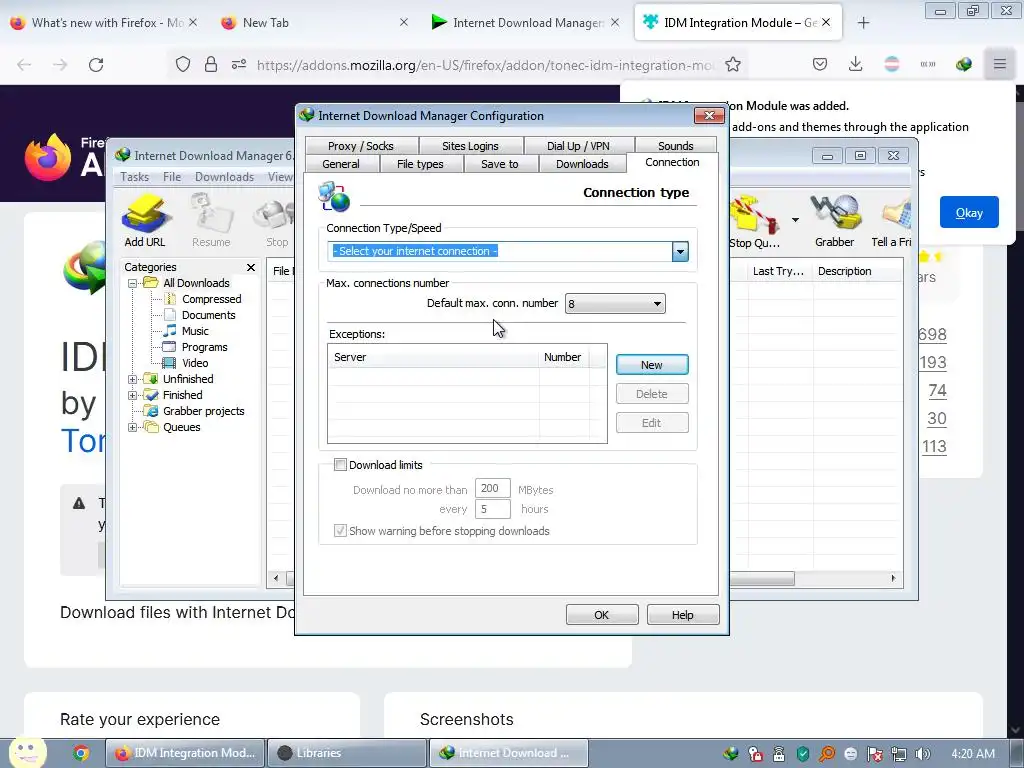Expand the Queues tree node
This screenshot has height=768, width=1024.
132,427
